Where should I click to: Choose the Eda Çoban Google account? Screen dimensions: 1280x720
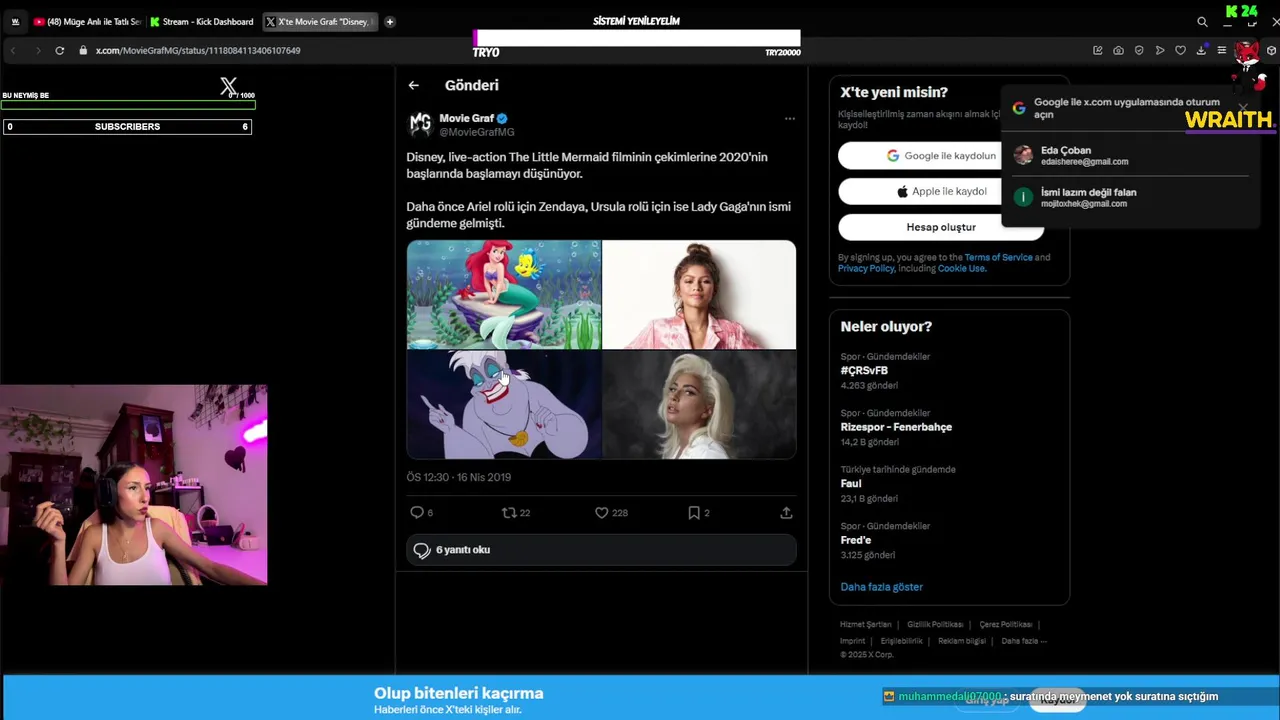pos(1131,156)
